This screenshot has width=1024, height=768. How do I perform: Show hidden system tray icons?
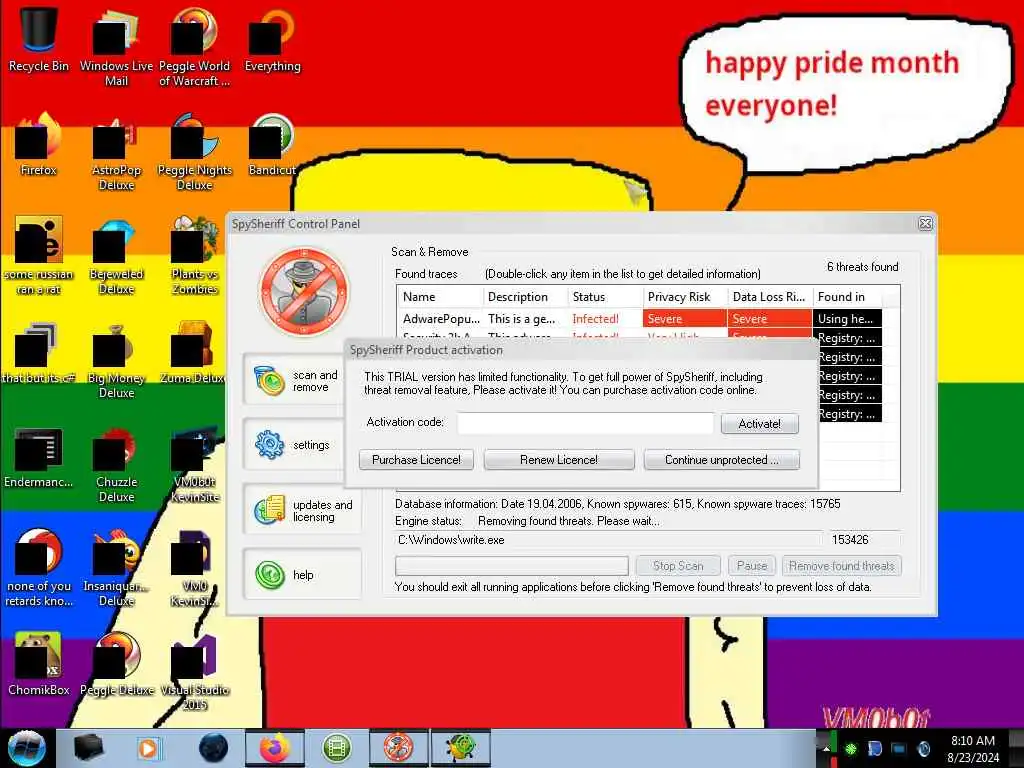click(825, 748)
